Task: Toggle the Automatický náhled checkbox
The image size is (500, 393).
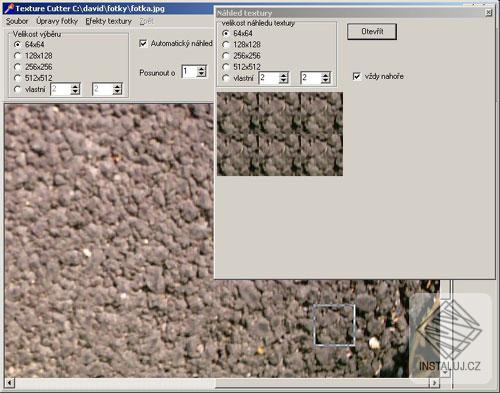Action: [143, 43]
